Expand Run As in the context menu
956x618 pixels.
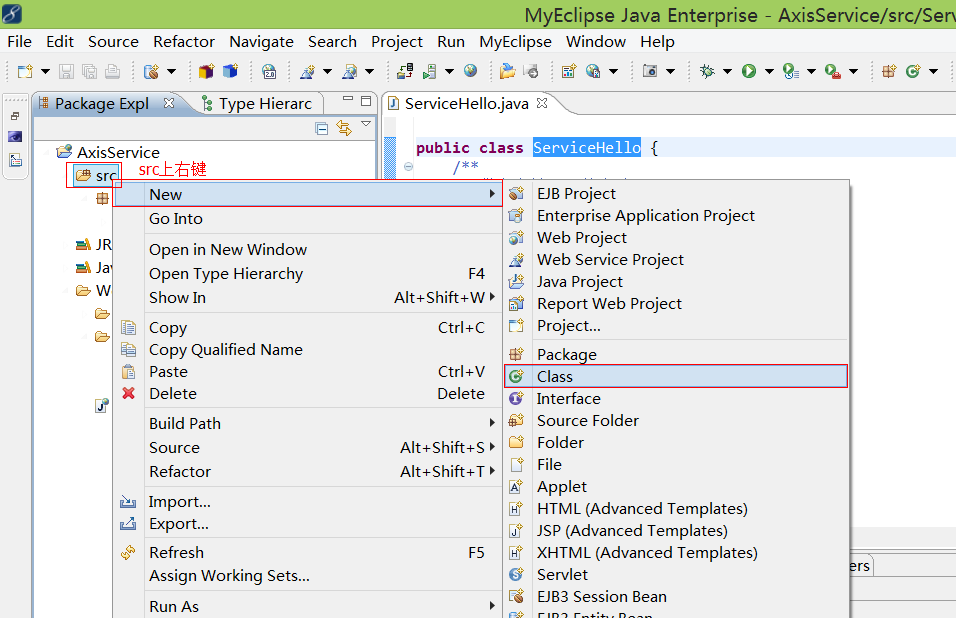pyautogui.click(x=307, y=606)
